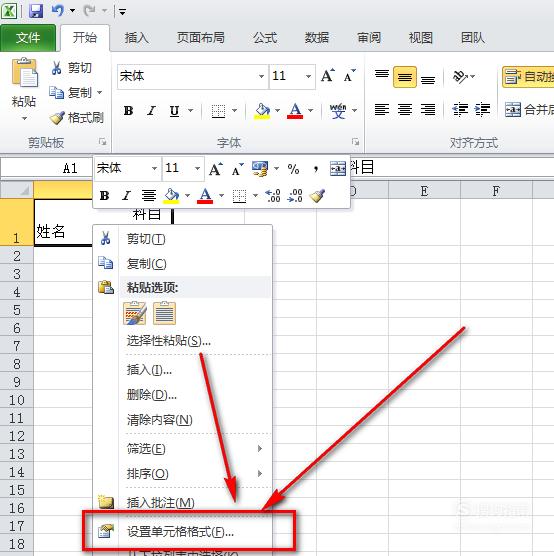554x556 pixels.
Task: Choose 设置单元格格式(F)... from context menu
Action: pos(182,532)
